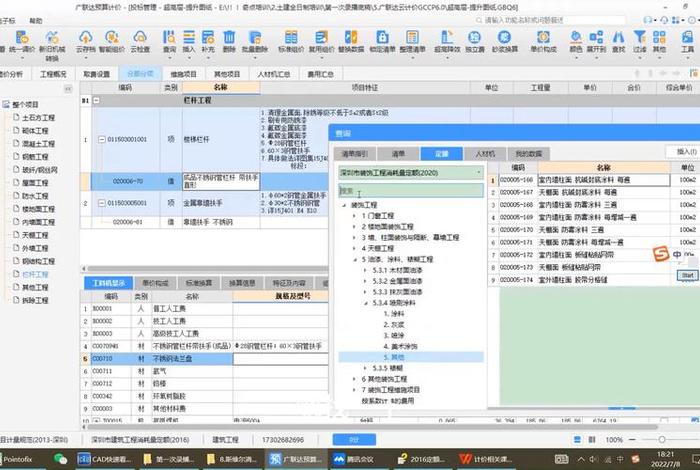Screen dimensions: 700x470
Task: Switch to the 取费设置 tab
Action: (96, 74)
